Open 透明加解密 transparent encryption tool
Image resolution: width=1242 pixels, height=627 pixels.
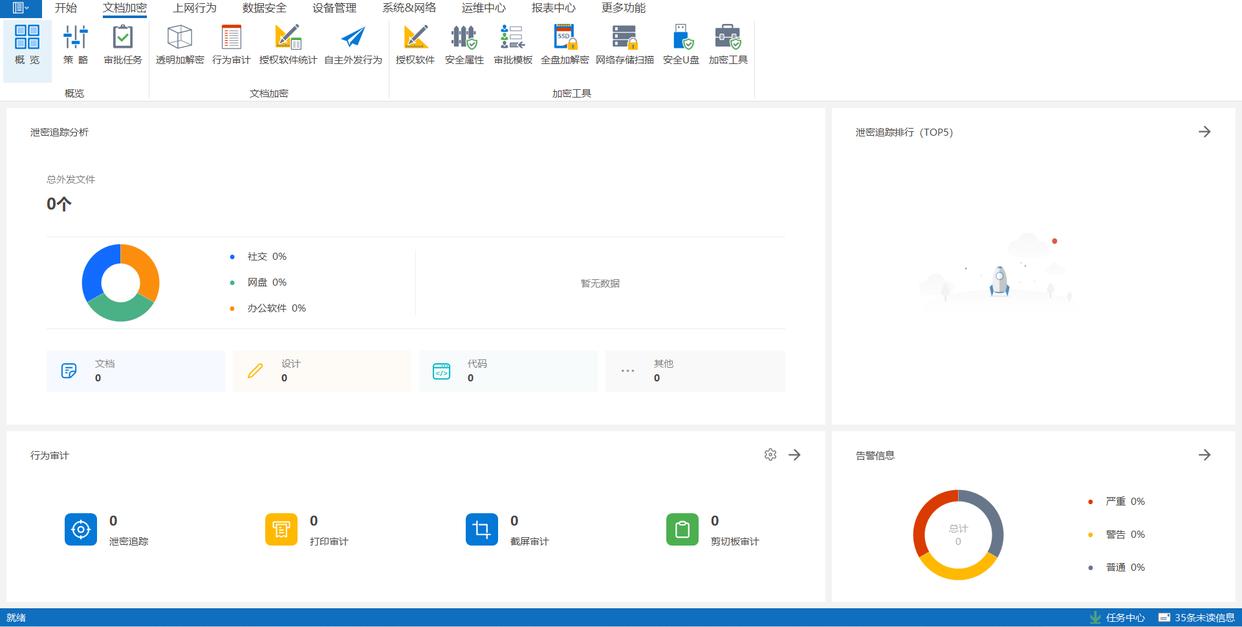(x=180, y=45)
